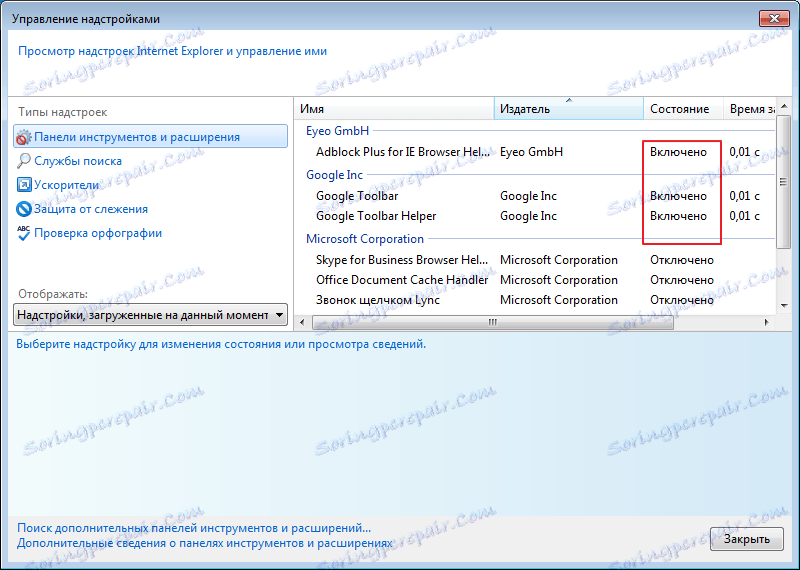Close the 'Управление надстройками' window with X

point(774,18)
